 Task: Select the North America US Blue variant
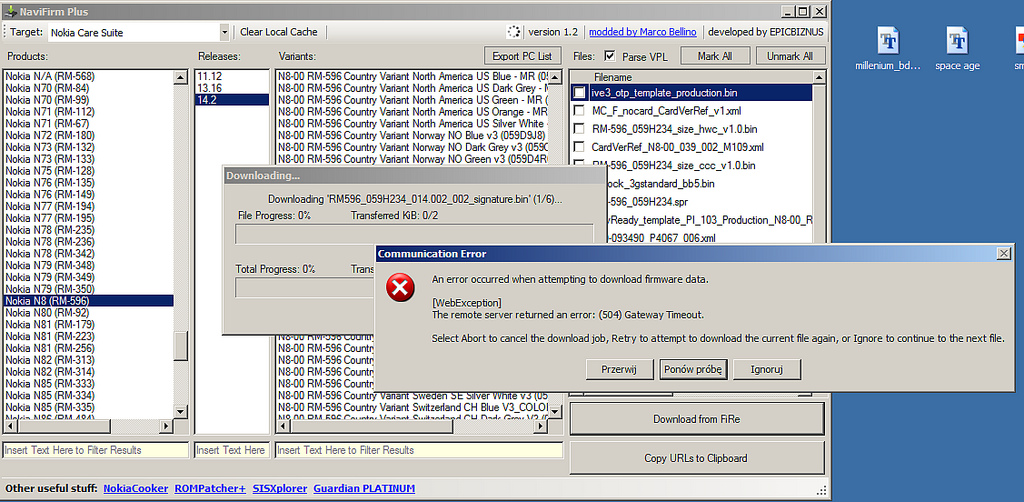tap(412, 76)
